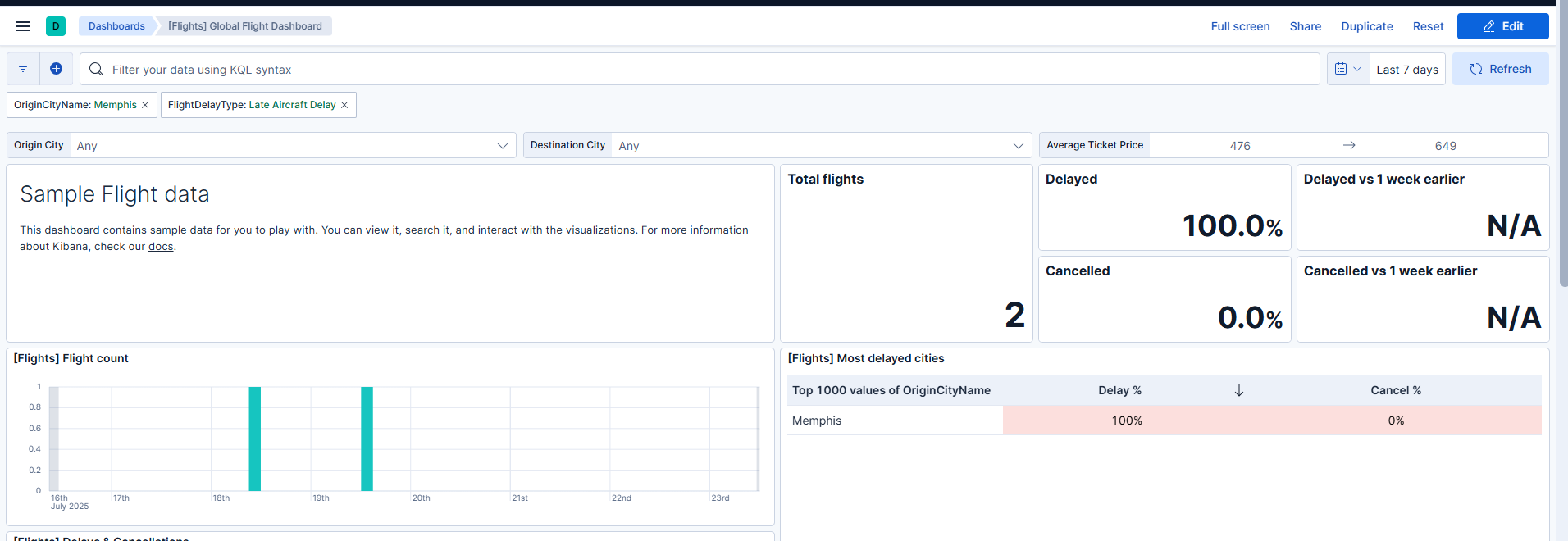Select the Last 7 days time range
This screenshot has height=541, width=1568.
(1407, 69)
